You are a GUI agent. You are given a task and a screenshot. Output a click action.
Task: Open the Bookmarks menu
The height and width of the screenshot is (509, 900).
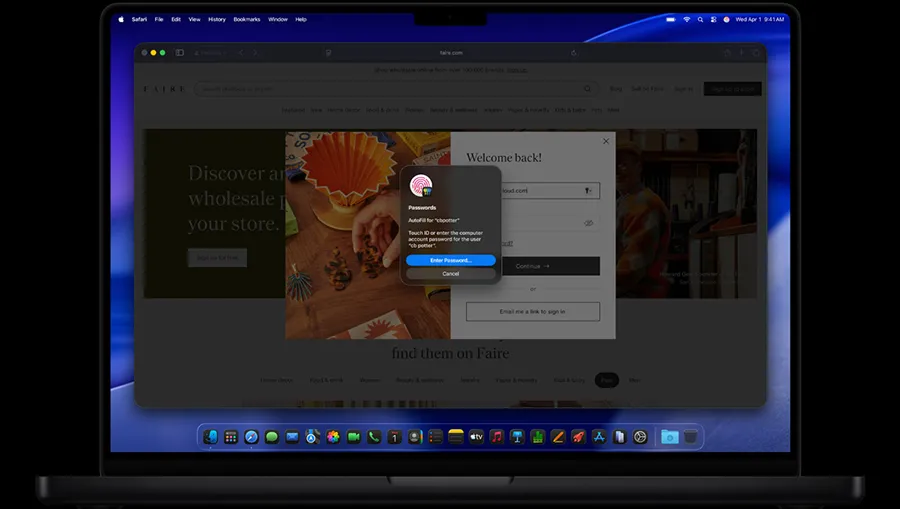pyautogui.click(x=246, y=19)
